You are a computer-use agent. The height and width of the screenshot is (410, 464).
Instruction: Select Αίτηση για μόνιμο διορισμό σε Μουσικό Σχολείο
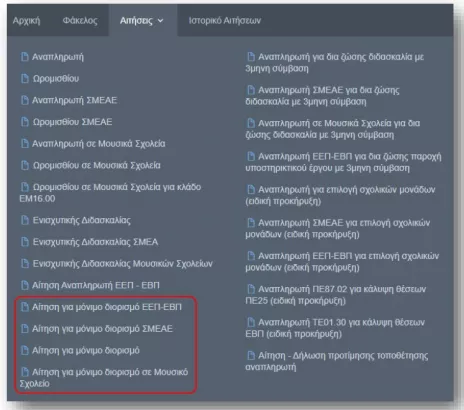click(104, 378)
